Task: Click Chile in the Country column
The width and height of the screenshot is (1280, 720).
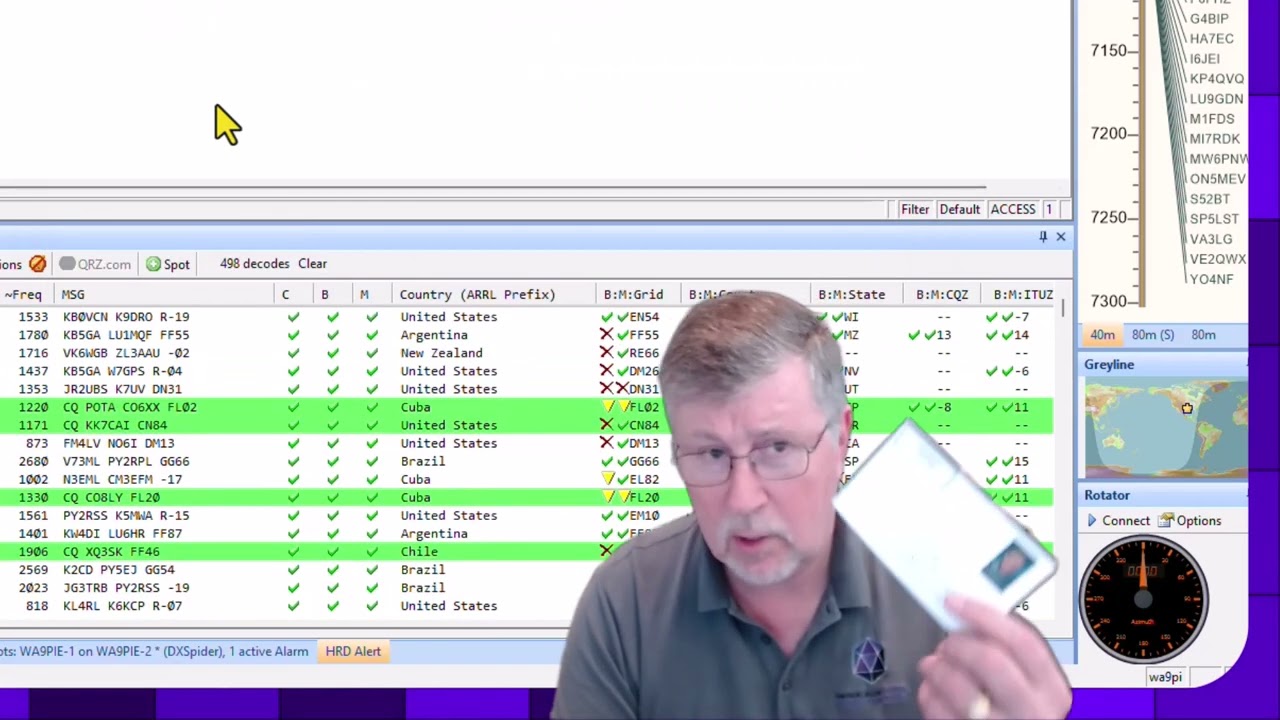Action: [x=419, y=552]
